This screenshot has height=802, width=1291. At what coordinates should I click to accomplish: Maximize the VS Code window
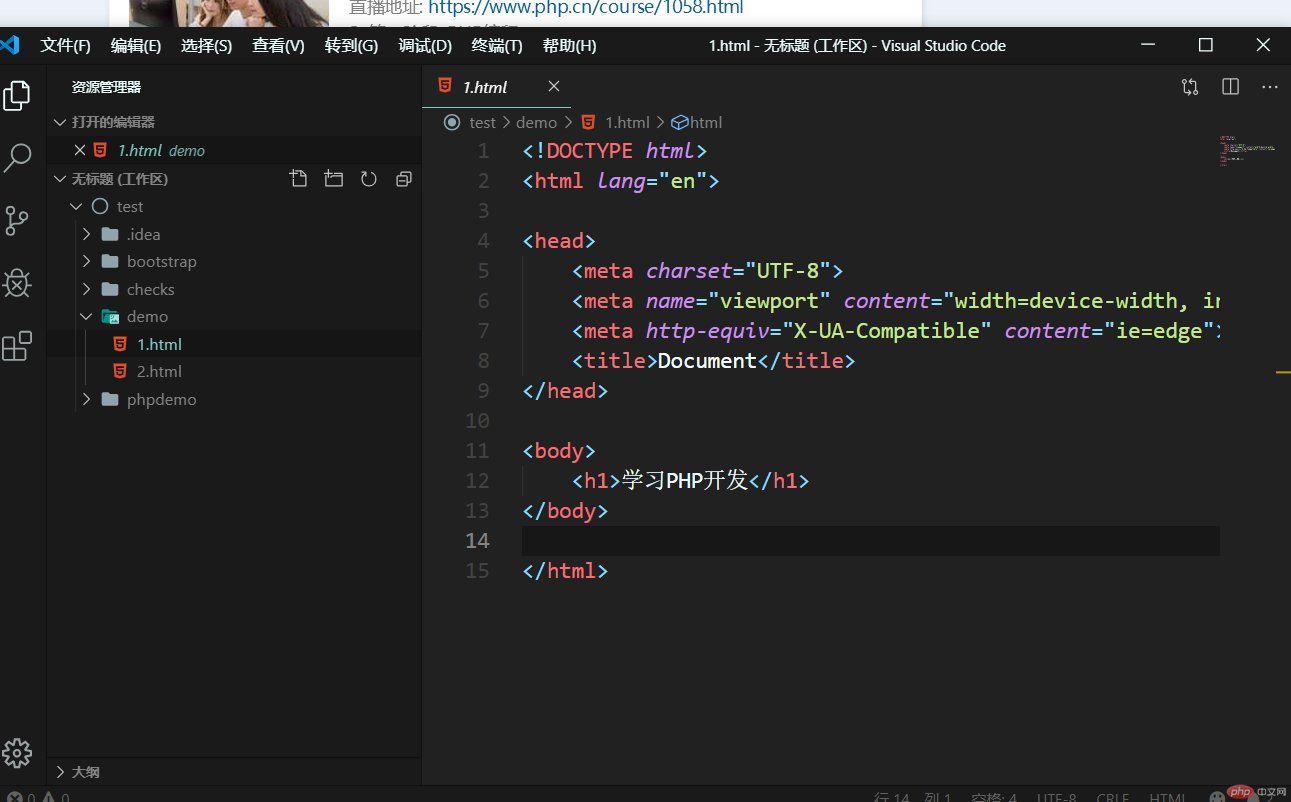(x=1206, y=45)
